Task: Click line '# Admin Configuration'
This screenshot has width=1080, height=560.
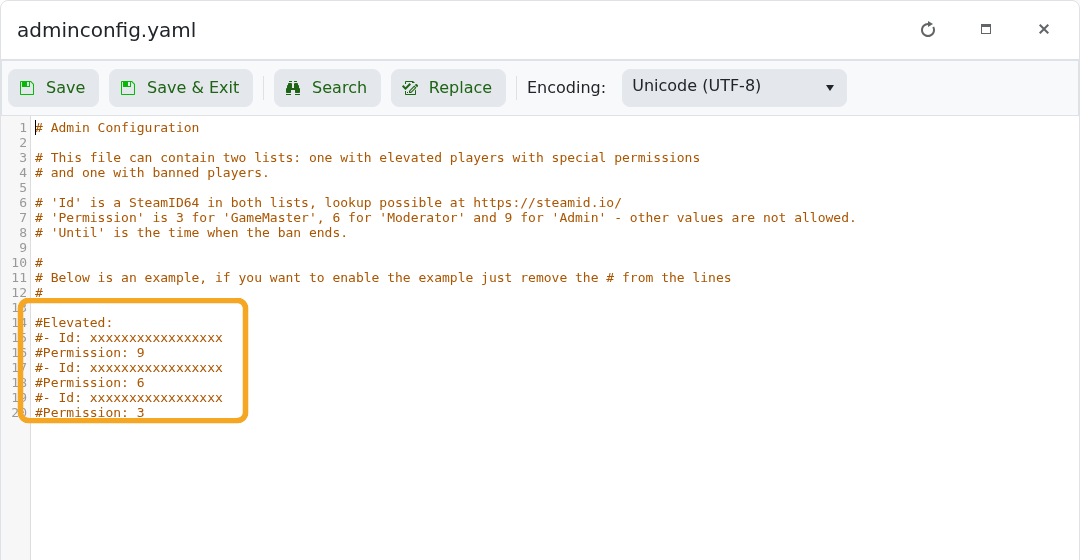Action: [x=117, y=127]
